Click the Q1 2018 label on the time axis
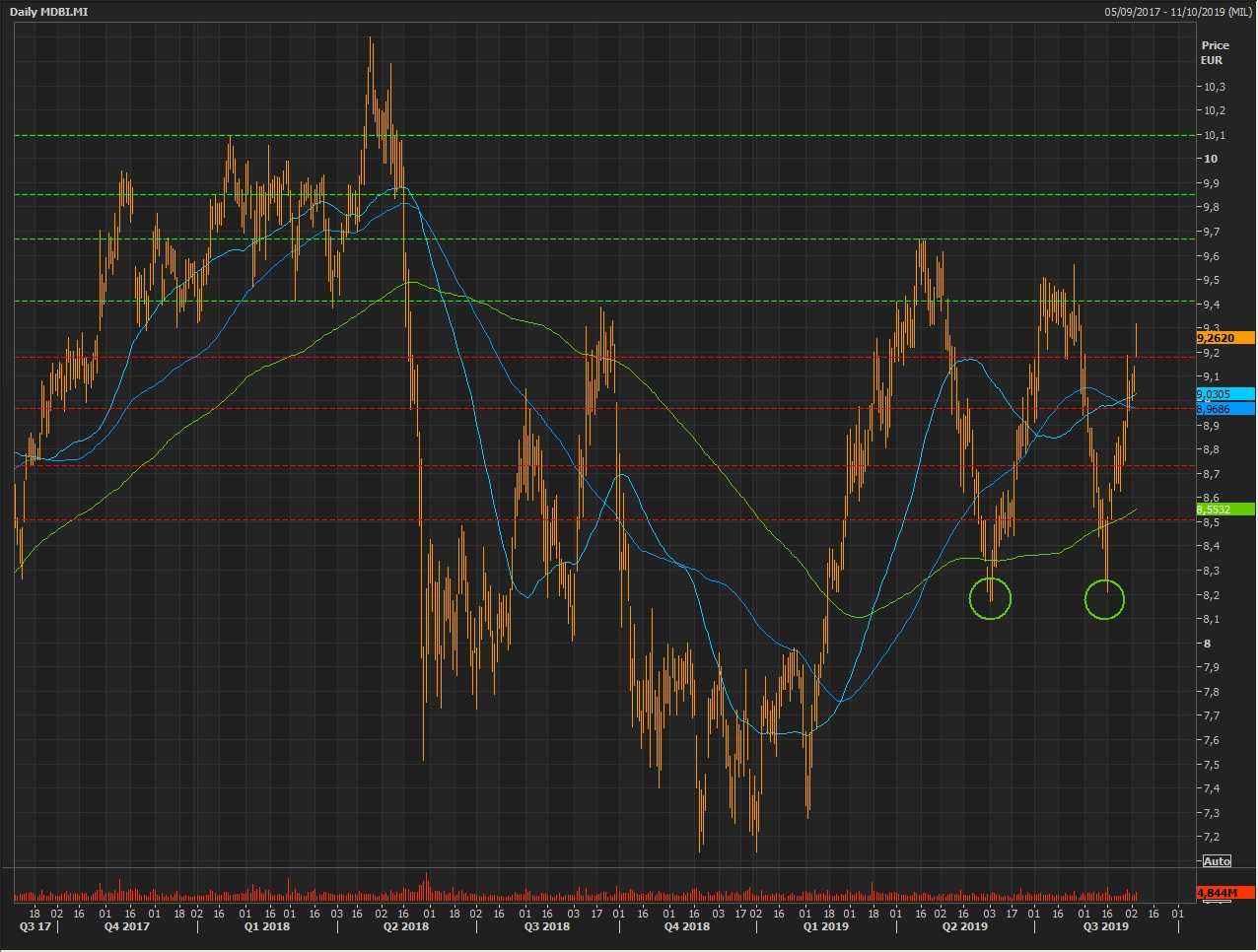The image size is (1258, 952). [x=267, y=926]
